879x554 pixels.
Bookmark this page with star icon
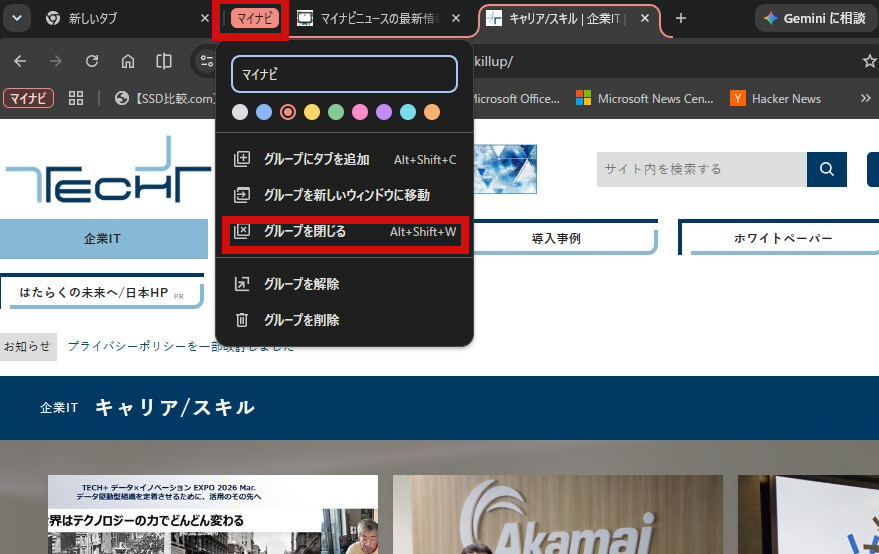[x=869, y=61]
